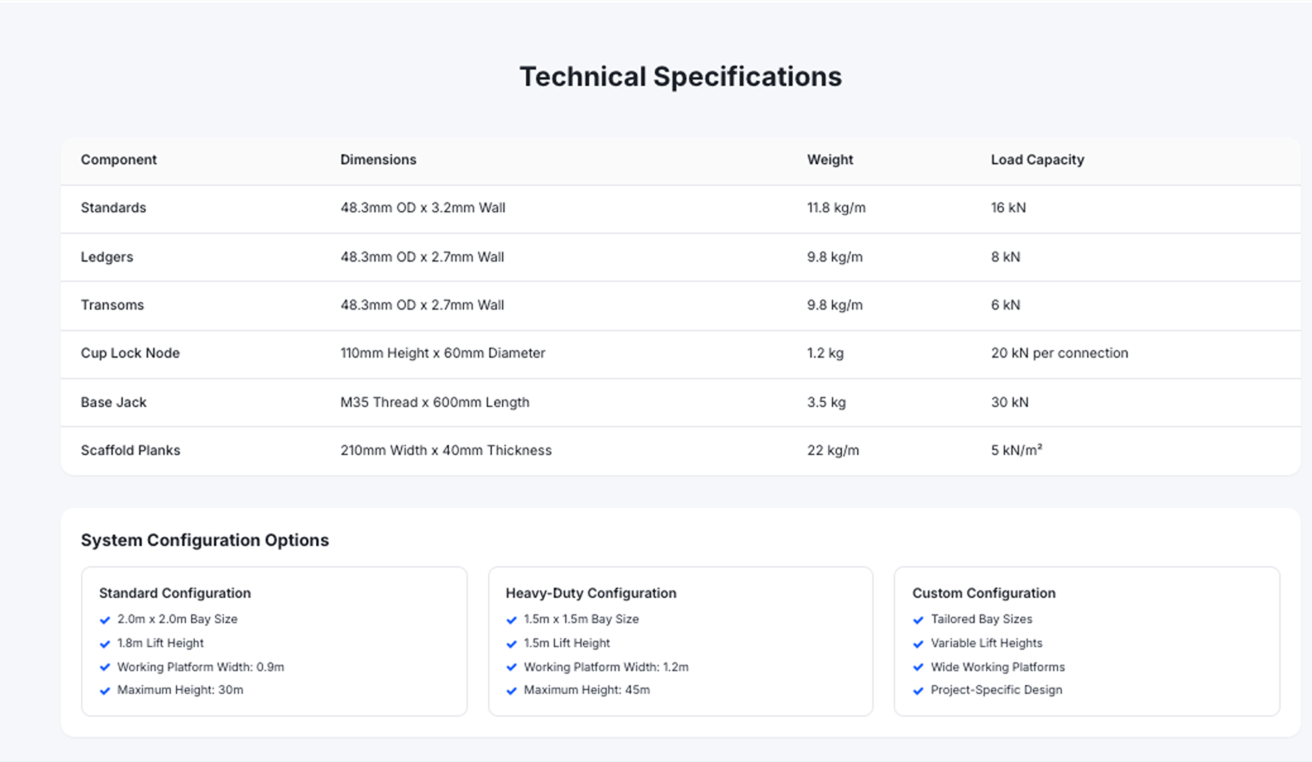Viewport: 1312px width, 762px height.
Task: Click the checkmark beside 2.0m x 2.0m Bay Size
Action: [x=106, y=620]
